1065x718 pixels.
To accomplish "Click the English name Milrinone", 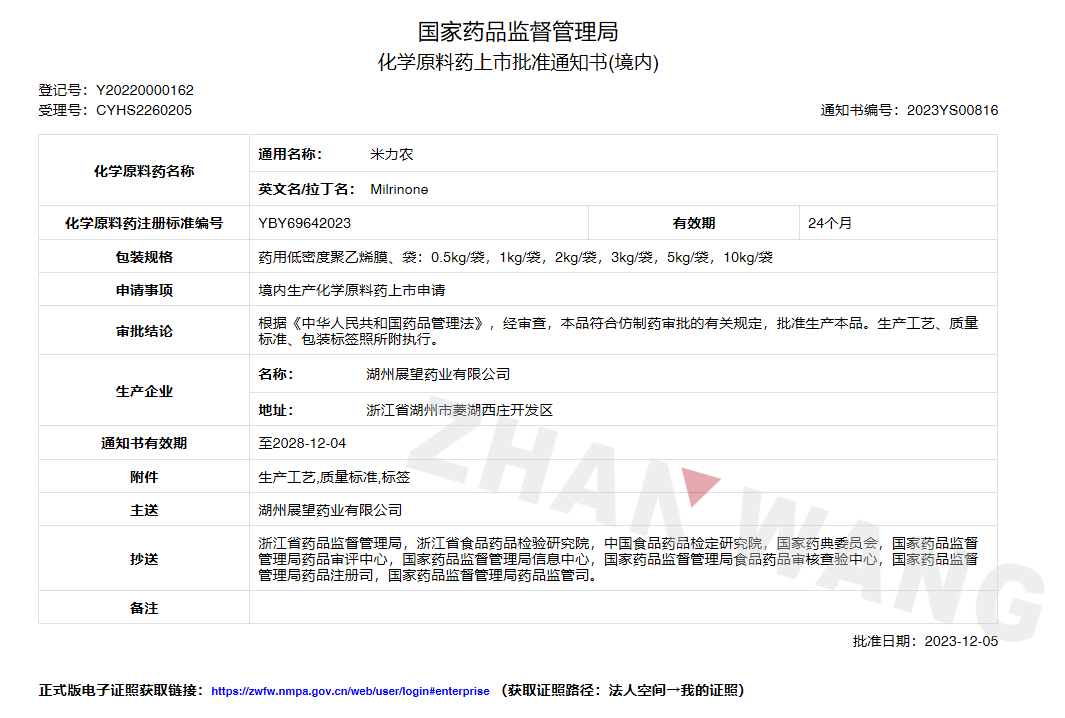I will [x=399, y=189].
